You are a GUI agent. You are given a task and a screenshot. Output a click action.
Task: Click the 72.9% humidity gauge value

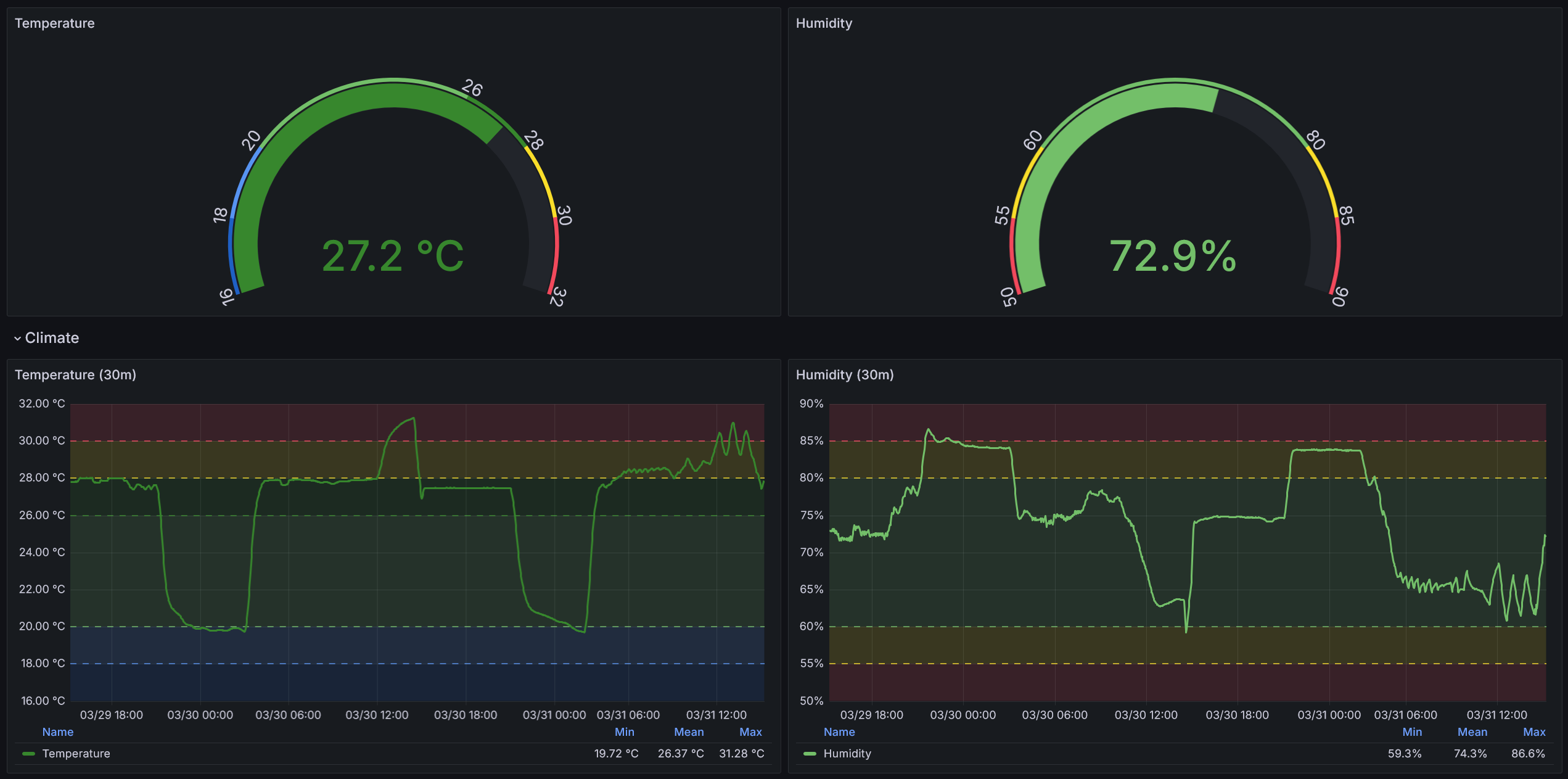click(1173, 256)
